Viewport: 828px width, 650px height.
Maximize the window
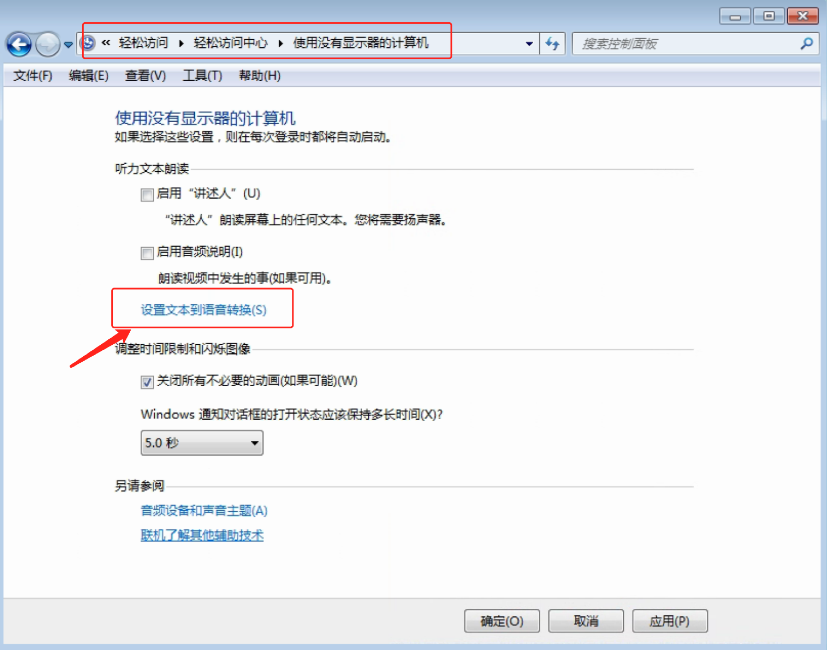coord(769,16)
